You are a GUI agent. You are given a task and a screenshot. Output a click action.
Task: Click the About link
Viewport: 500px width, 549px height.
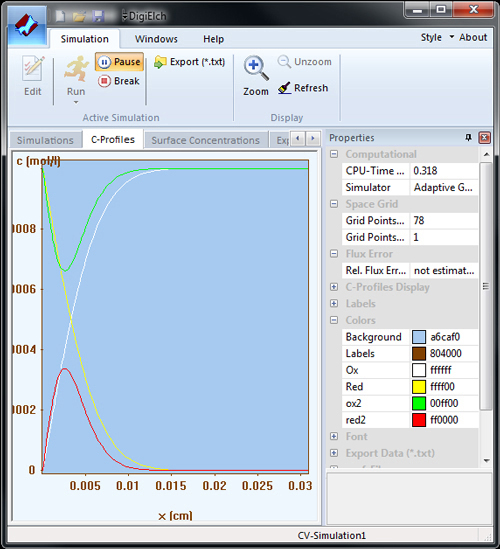coord(473,37)
